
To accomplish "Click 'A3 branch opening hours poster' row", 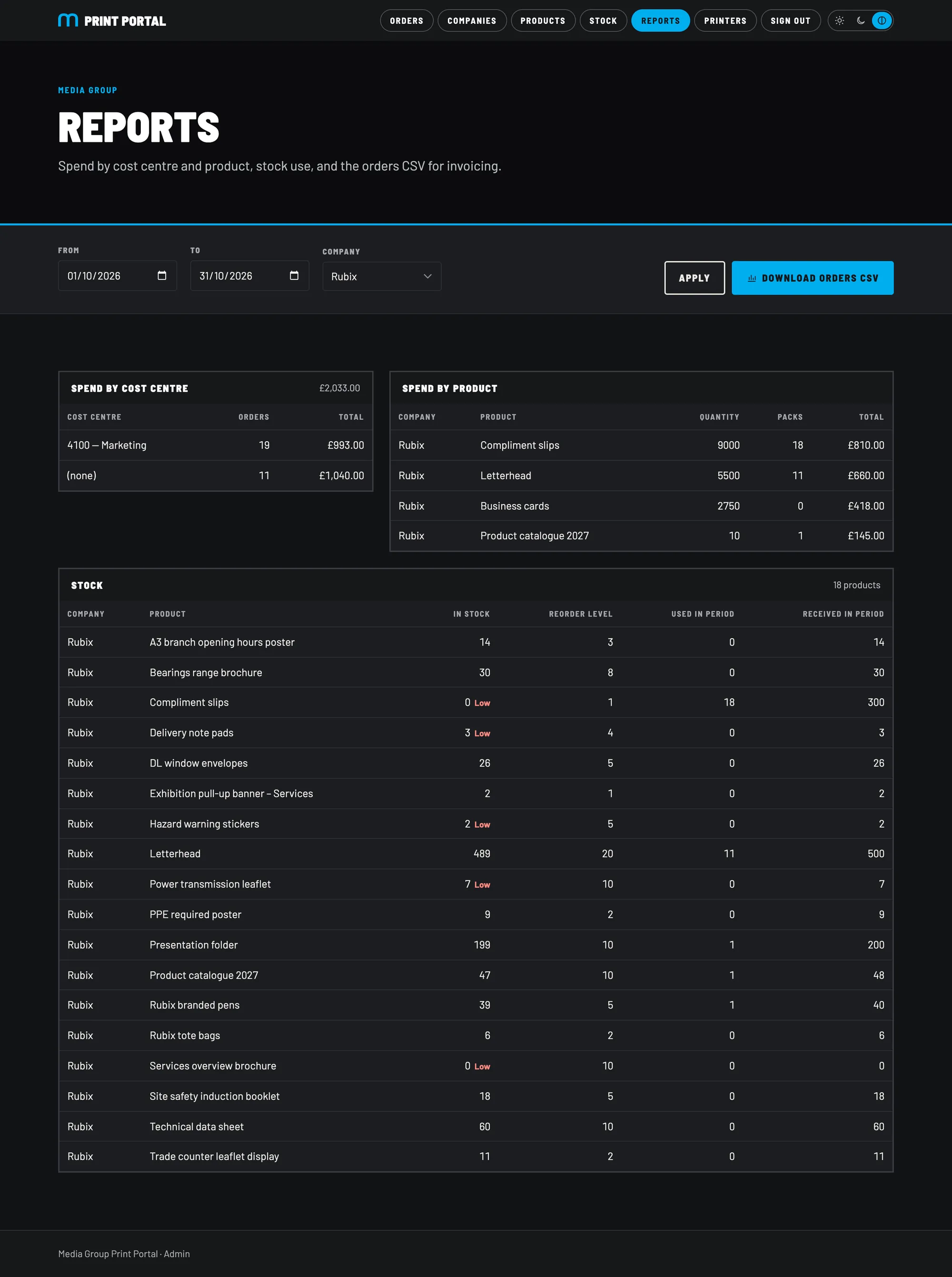I will click(x=476, y=643).
